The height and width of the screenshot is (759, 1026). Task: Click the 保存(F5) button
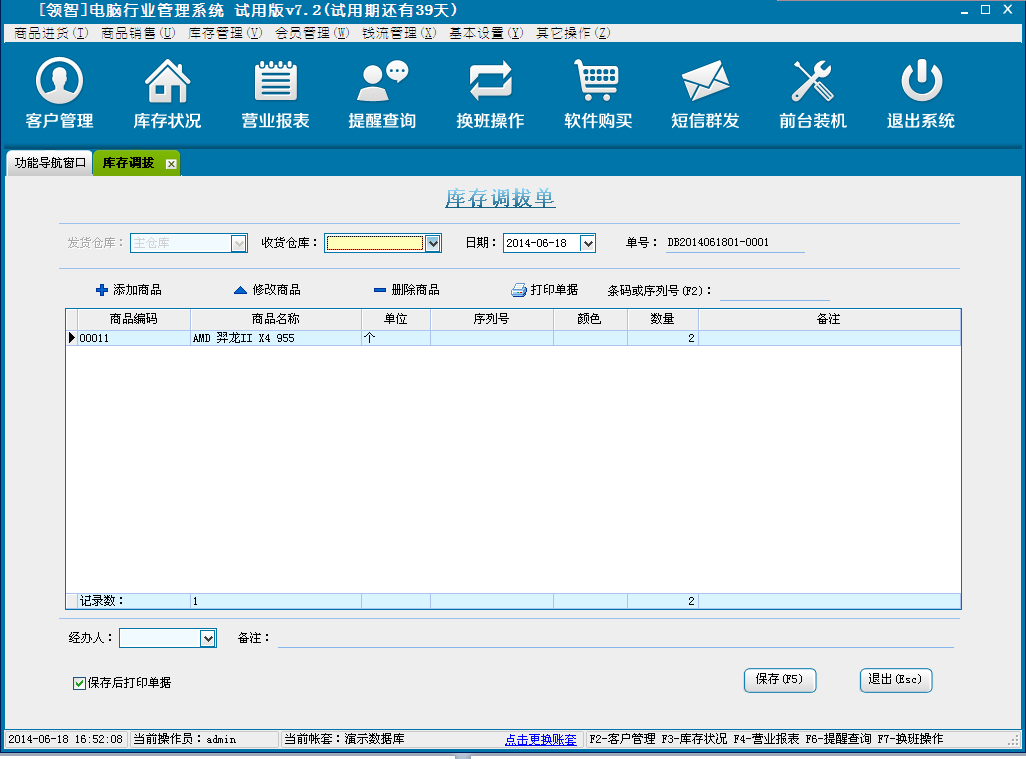pos(780,680)
